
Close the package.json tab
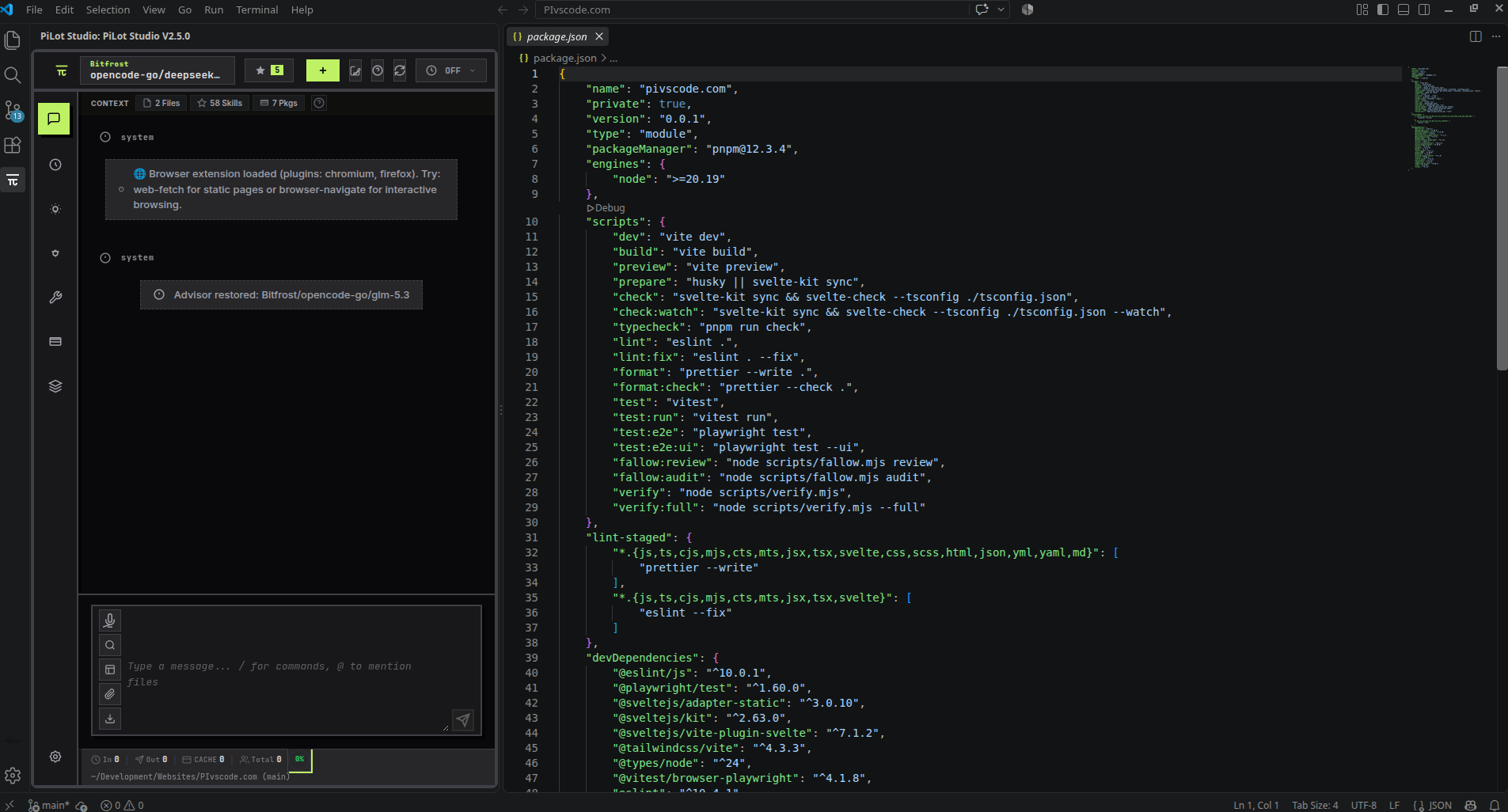(x=599, y=36)
